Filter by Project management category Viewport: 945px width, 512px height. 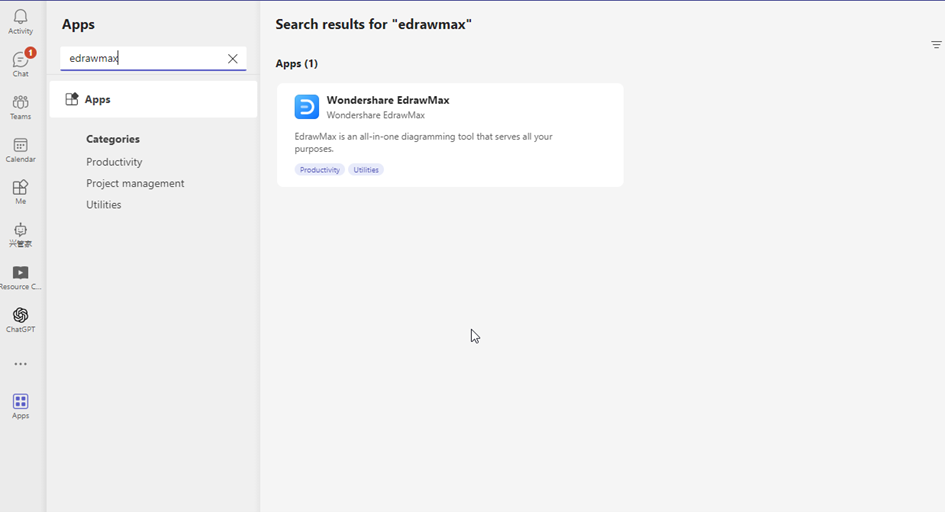(x=135, y=183)
